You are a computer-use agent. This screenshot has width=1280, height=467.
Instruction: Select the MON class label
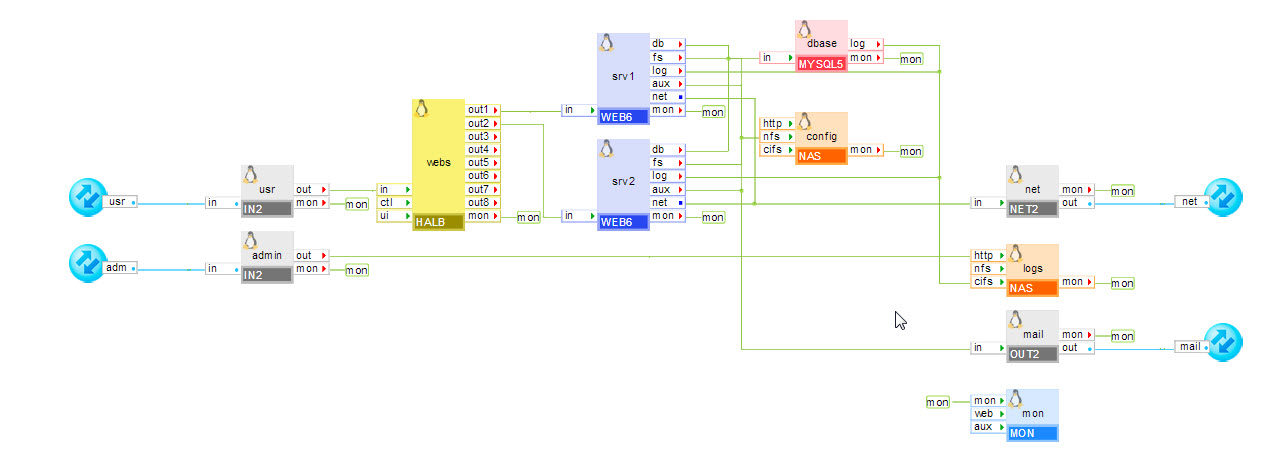pyautogui.click(x=1032, y=434)
